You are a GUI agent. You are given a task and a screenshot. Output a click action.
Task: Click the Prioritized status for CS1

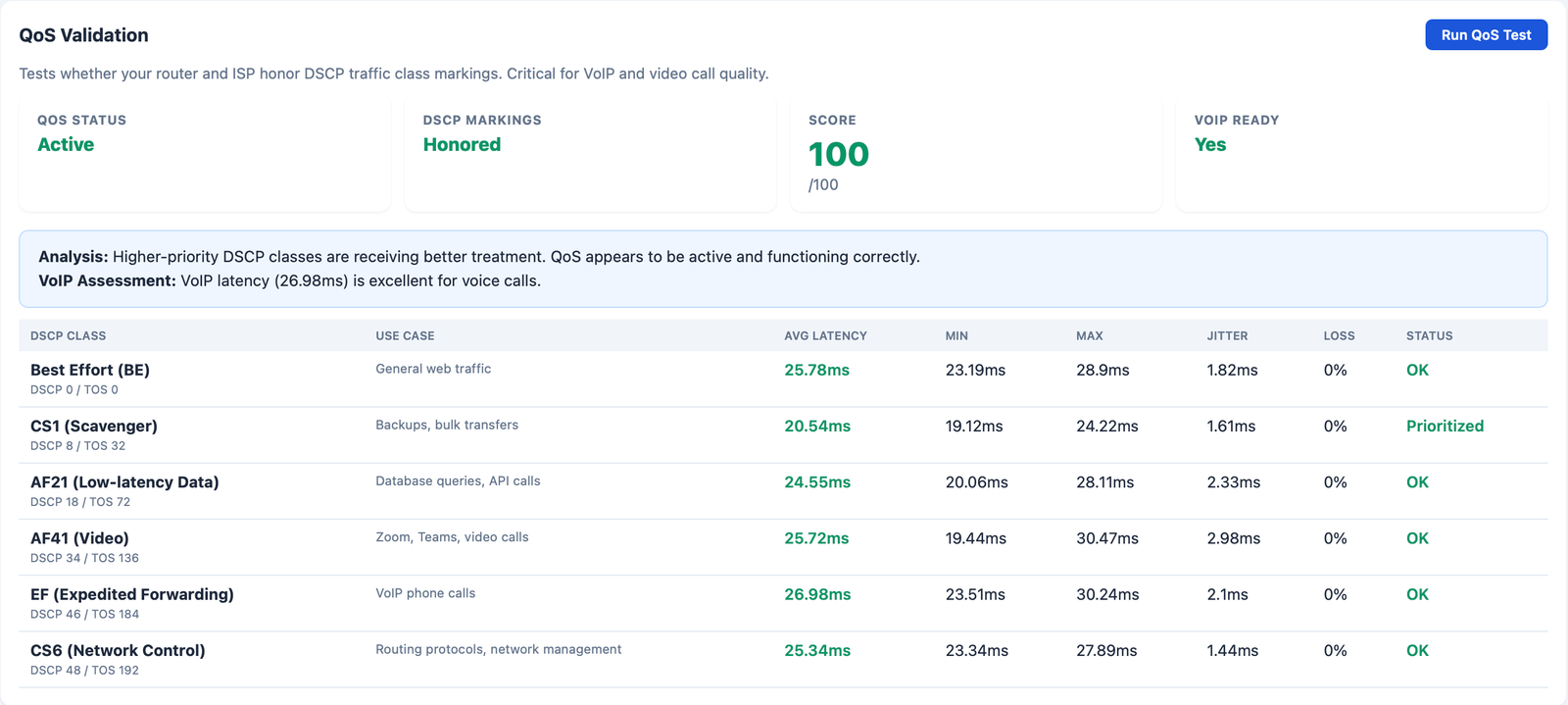tap(1445, 427)
